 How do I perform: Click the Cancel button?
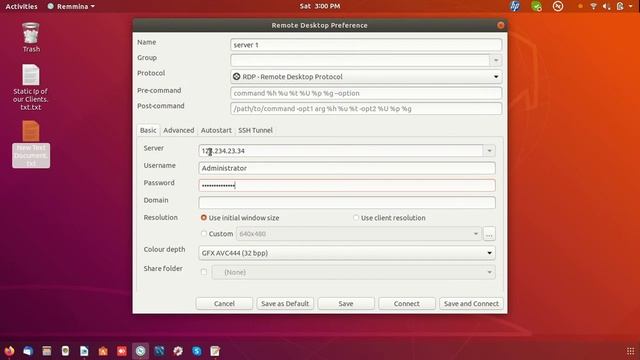pos(224,304)
